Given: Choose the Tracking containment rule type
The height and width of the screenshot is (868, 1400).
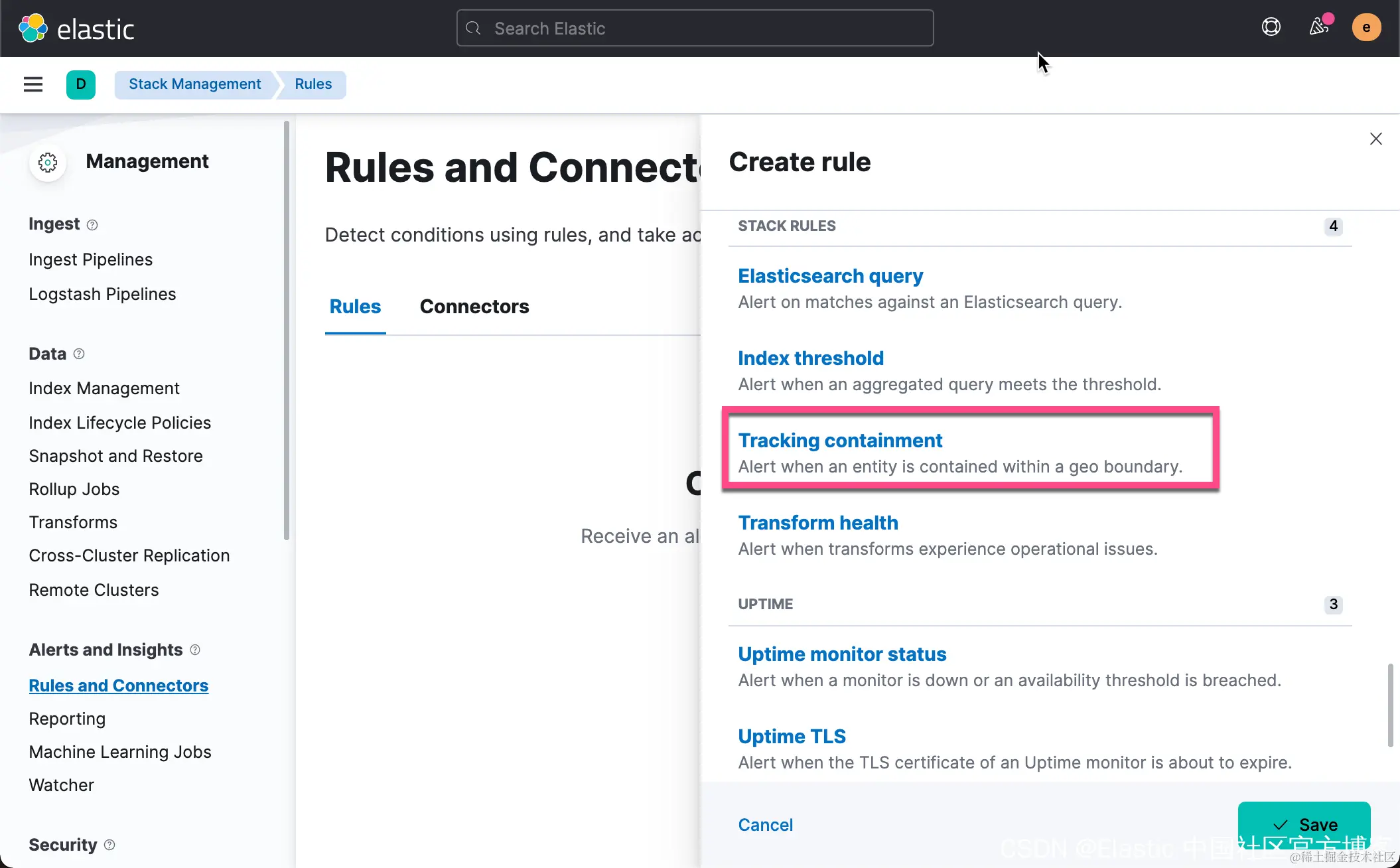Looking at the screenshot, I should tap(840, 441).
